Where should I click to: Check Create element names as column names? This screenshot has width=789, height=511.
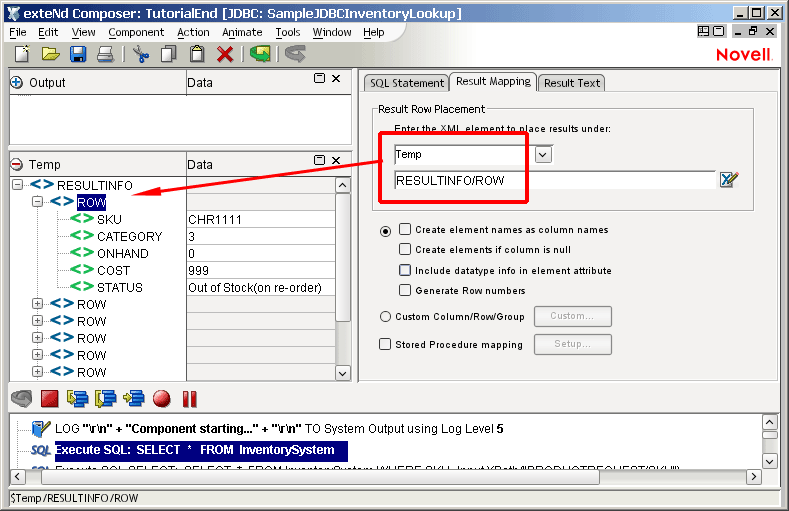click(x=405, y=229)
